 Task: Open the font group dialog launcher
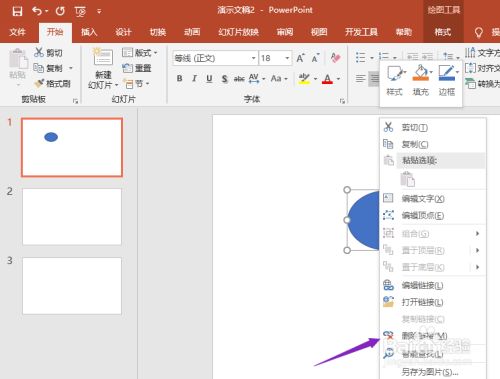click(342, 101)
